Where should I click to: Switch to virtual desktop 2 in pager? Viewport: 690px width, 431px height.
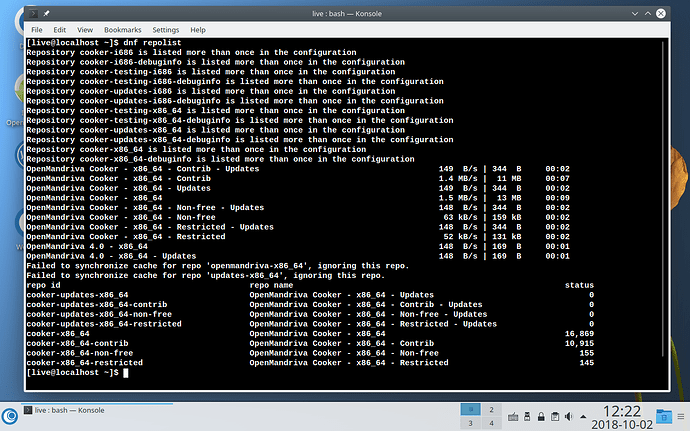coord(492,409)
